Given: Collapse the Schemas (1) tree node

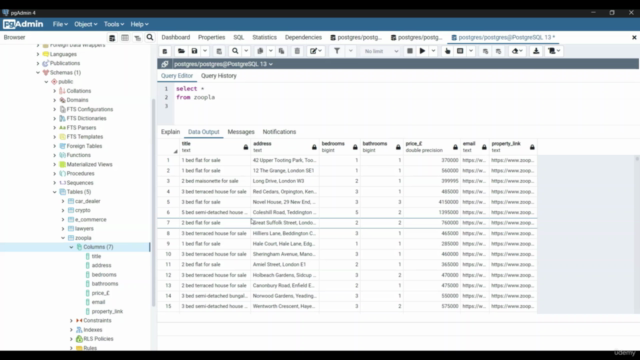Looking at the screenshot, I should tap(38, 73).
